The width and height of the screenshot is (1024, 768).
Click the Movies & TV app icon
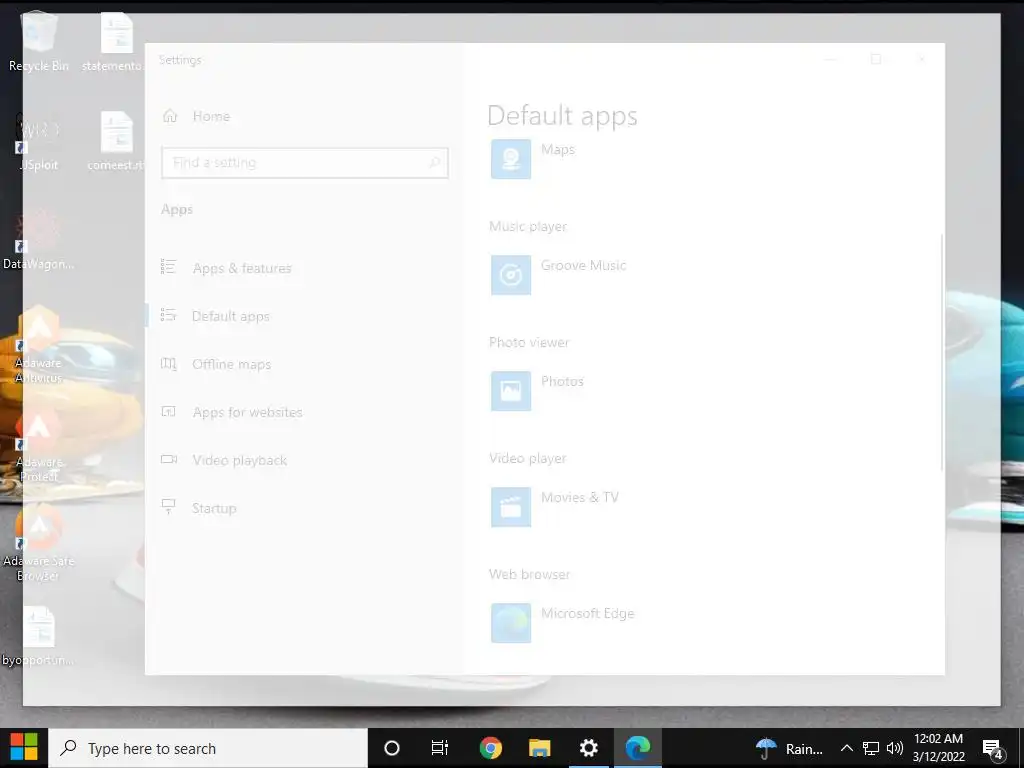tap(511, 507)
